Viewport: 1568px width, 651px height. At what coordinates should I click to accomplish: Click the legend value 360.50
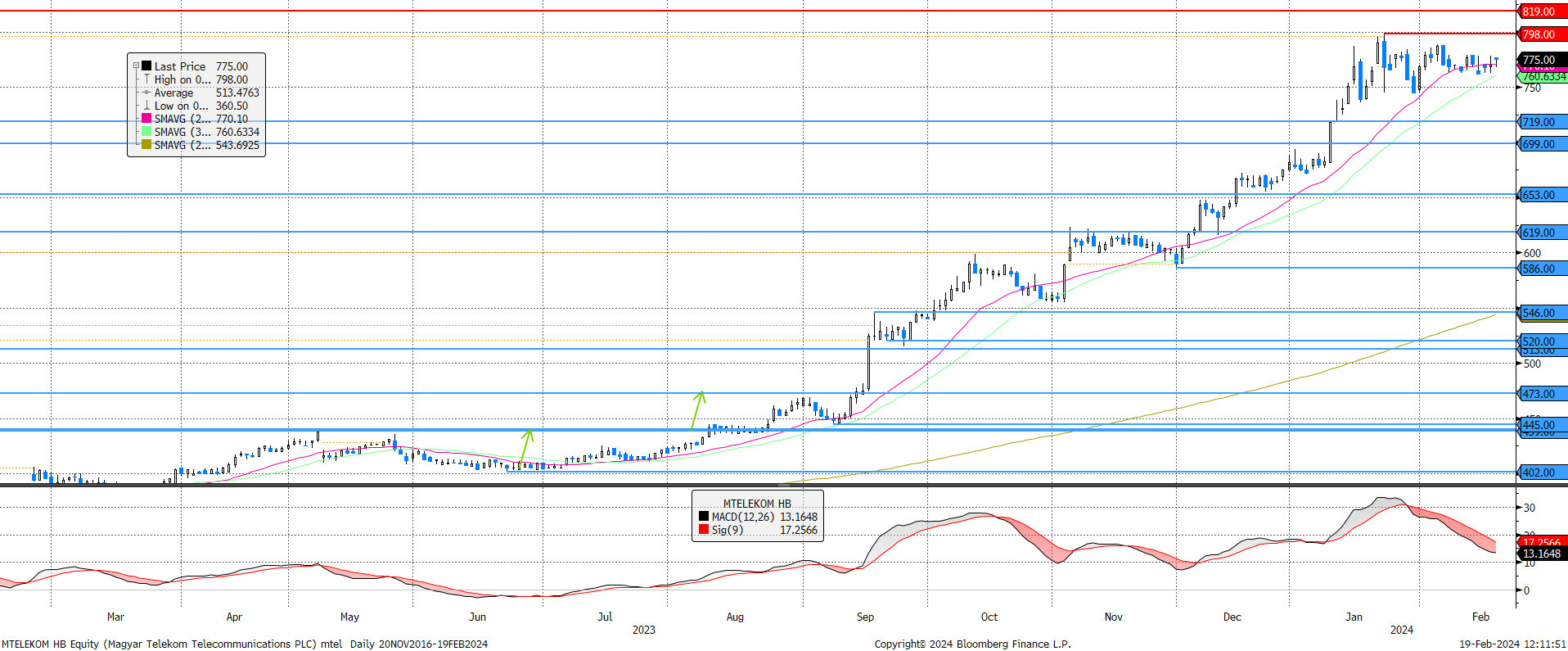pyautogui.click(x=232, y=106)
